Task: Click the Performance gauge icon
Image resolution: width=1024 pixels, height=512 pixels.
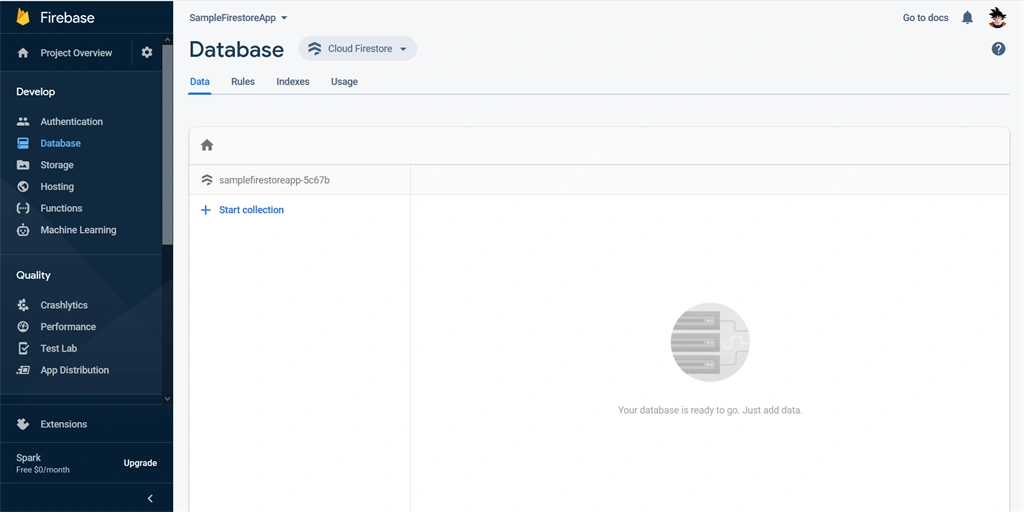Action: click(x=23, y=327)
